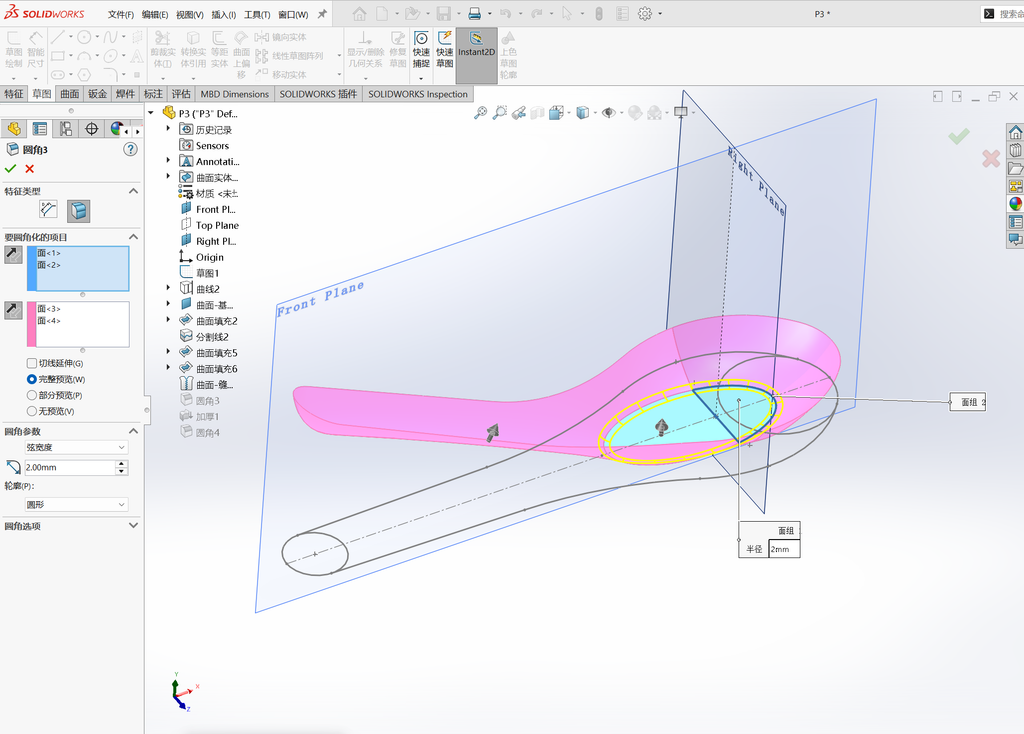Select the manual fillet feature type icon

coord(48,210)
